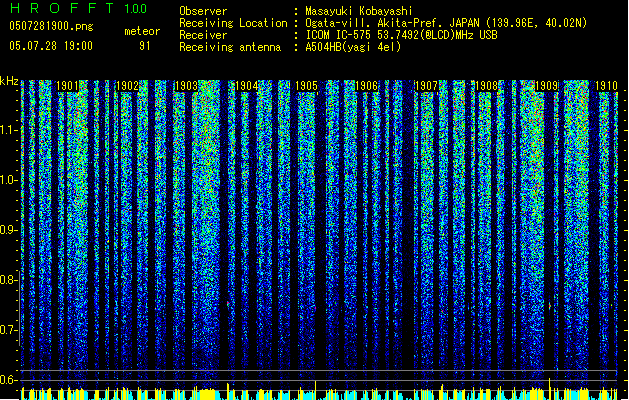
Task: Click the 1901 time marker
Action: tap(67, 86)
